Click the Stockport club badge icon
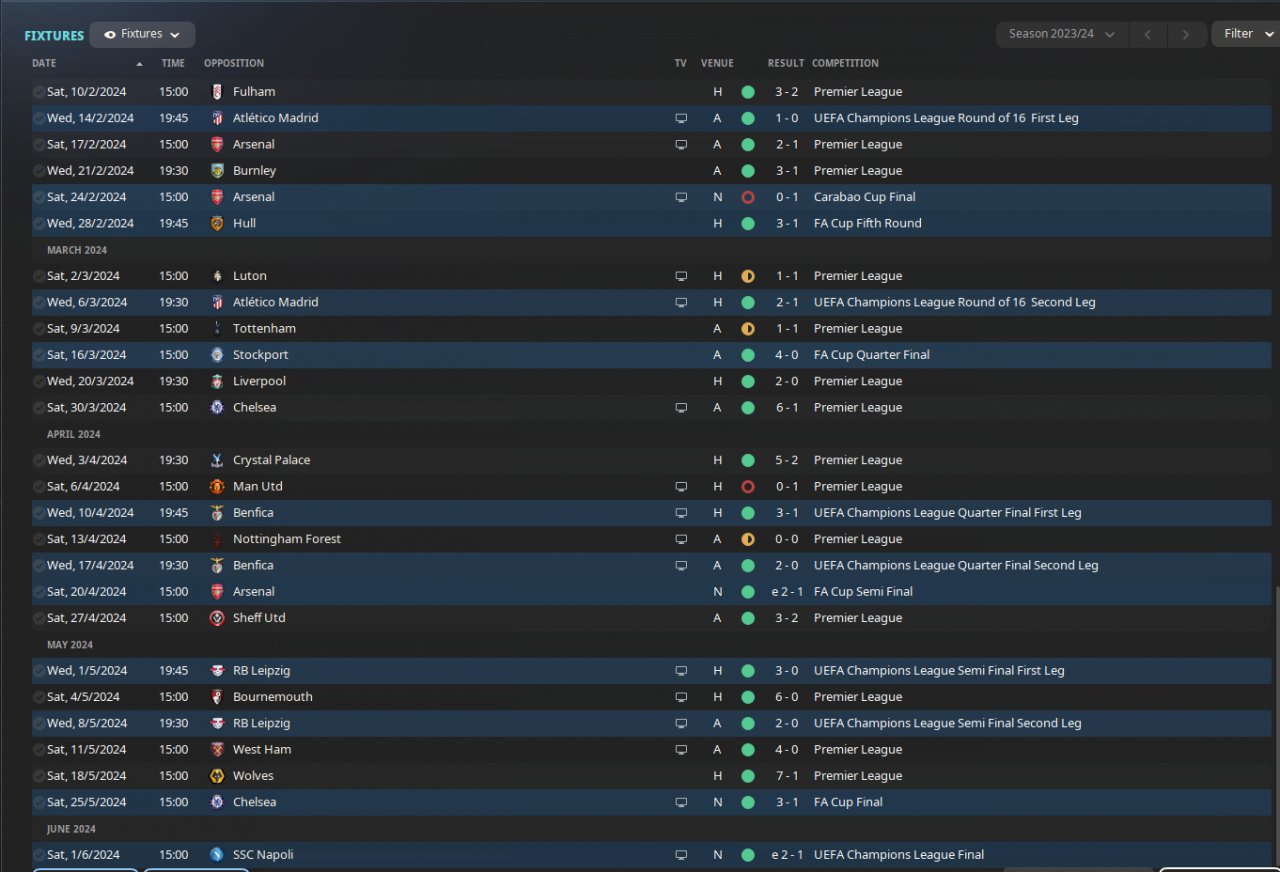This screenshot has height=872, width=1280. coord(217,355)
